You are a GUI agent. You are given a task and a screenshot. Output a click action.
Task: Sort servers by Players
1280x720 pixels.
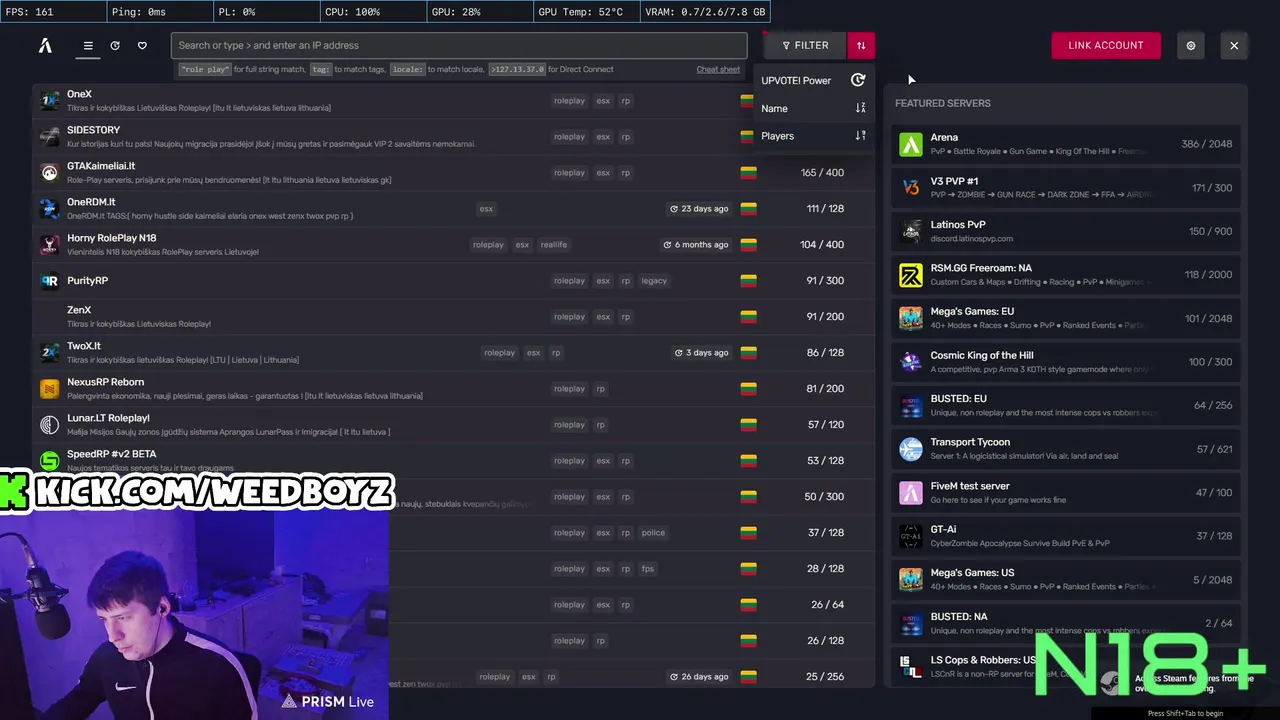click(812, 135)
